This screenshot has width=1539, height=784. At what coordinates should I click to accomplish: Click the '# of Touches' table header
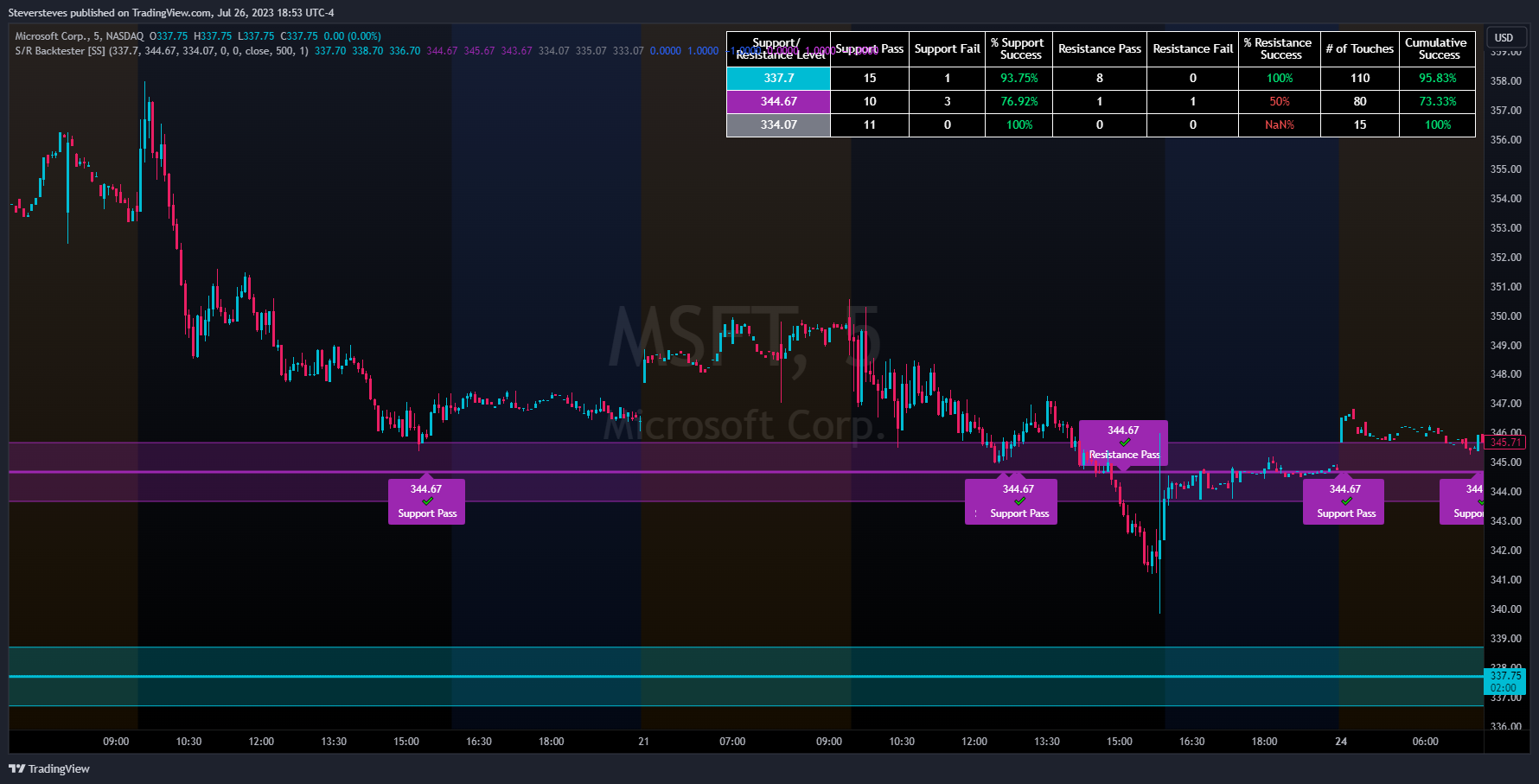click(1359, 49)
